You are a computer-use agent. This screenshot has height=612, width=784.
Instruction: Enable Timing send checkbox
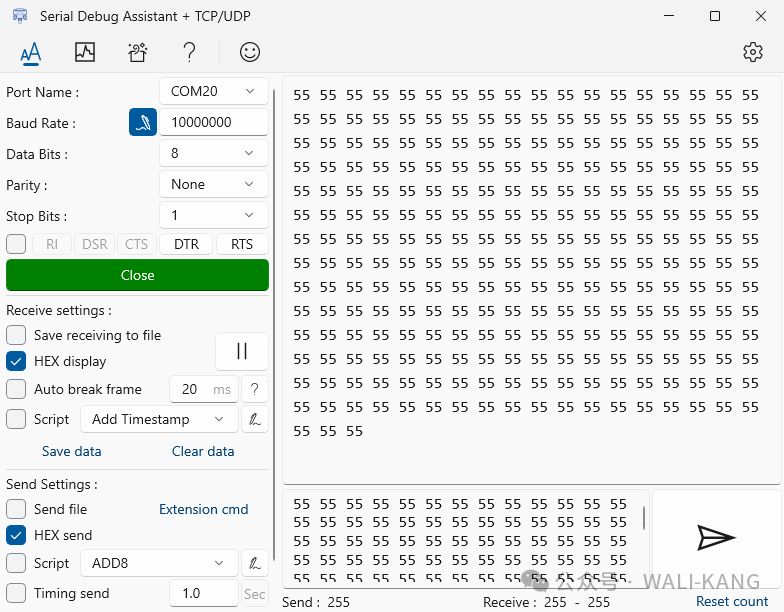(16, 593)
